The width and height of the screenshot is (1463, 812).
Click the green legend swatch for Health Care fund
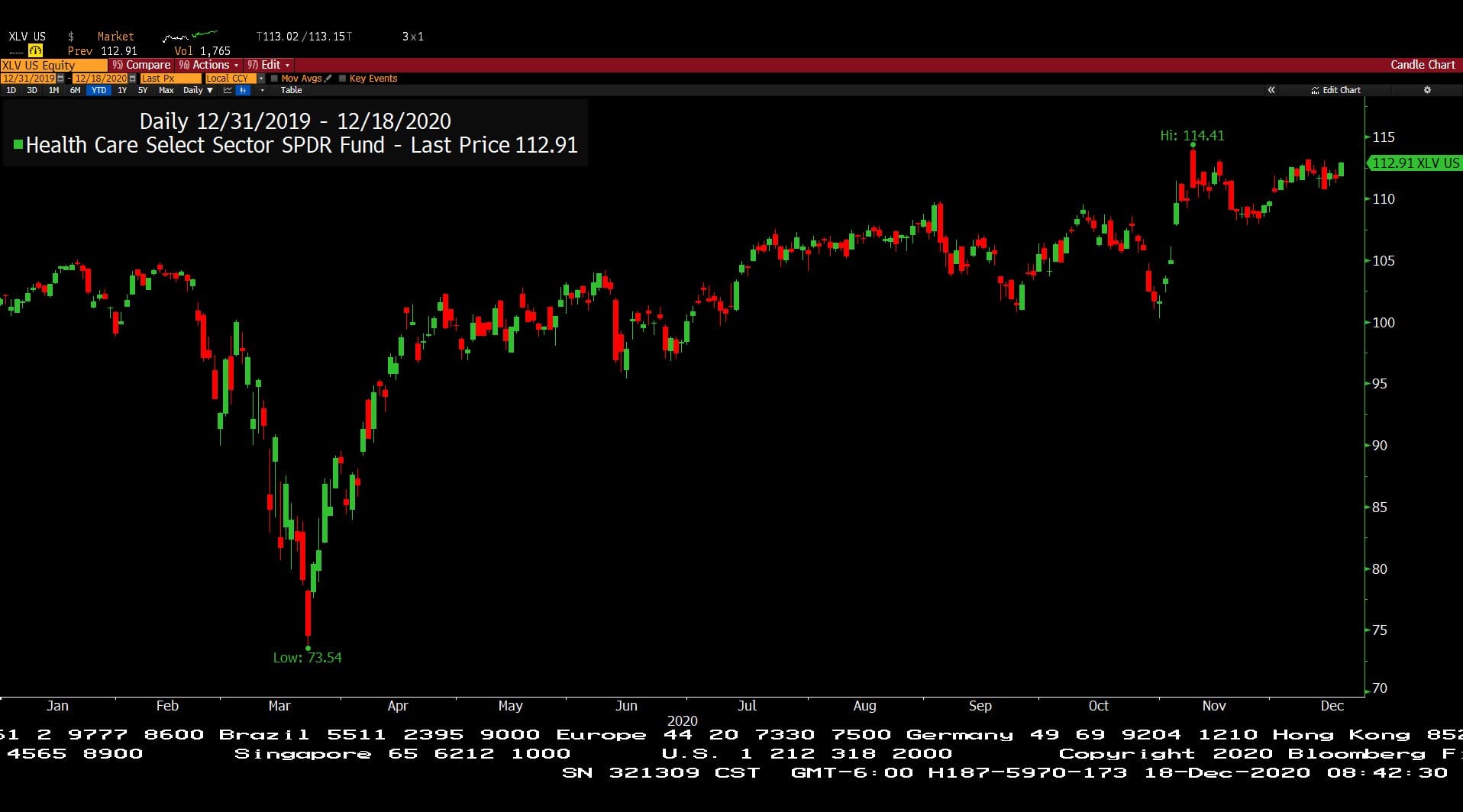(18, 143)
